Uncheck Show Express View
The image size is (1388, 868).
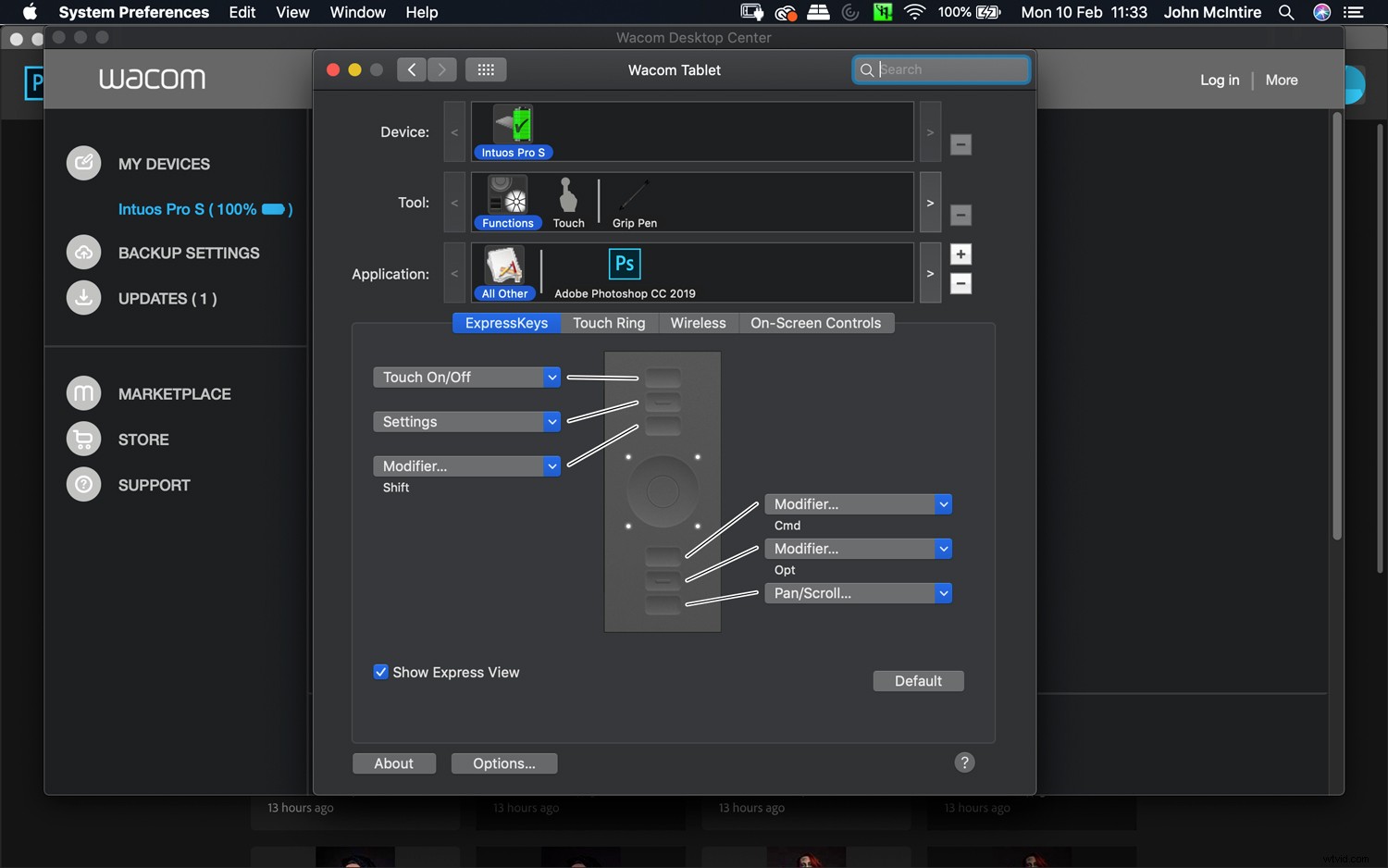coord(380,672)
